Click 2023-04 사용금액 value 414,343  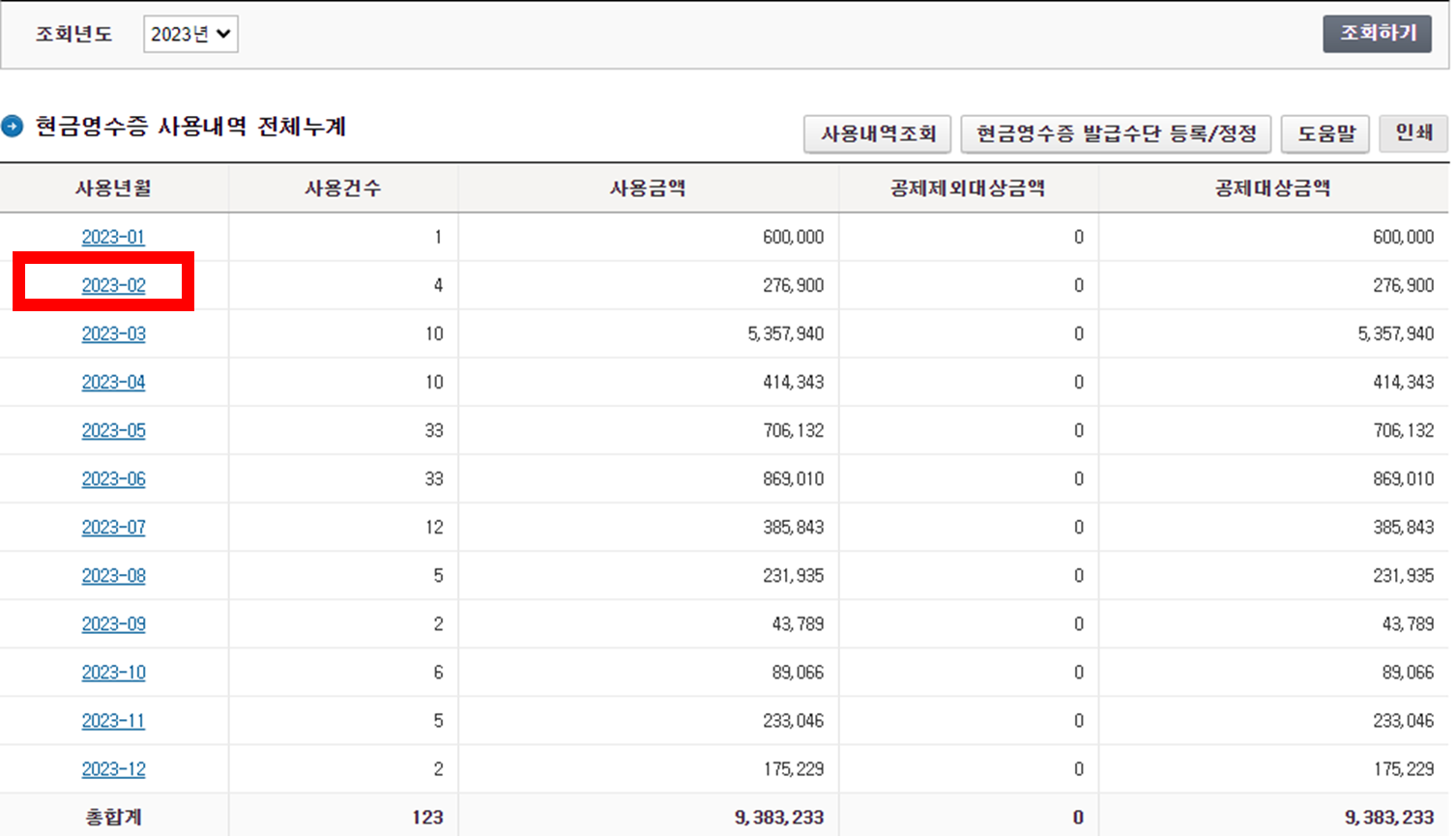[x=793, y=382]
